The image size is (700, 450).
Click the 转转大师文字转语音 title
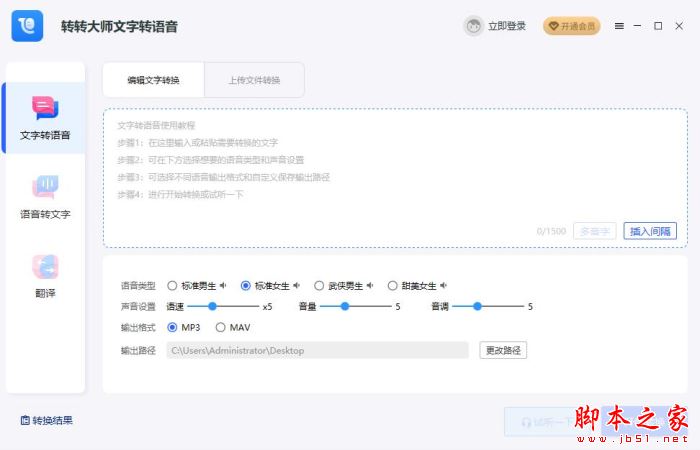[119, 26]
